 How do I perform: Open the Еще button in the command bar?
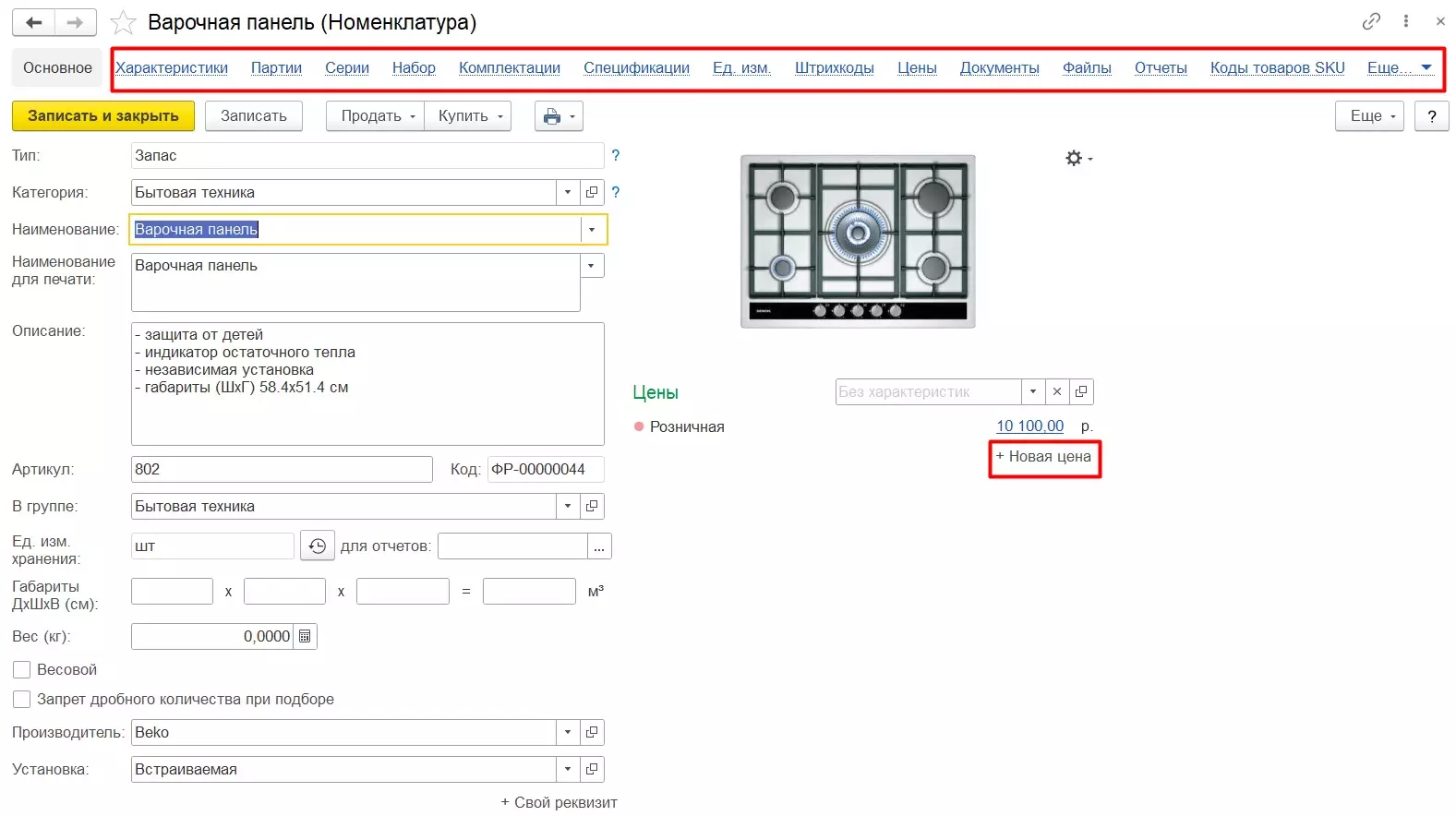(x=1369, y=116)
